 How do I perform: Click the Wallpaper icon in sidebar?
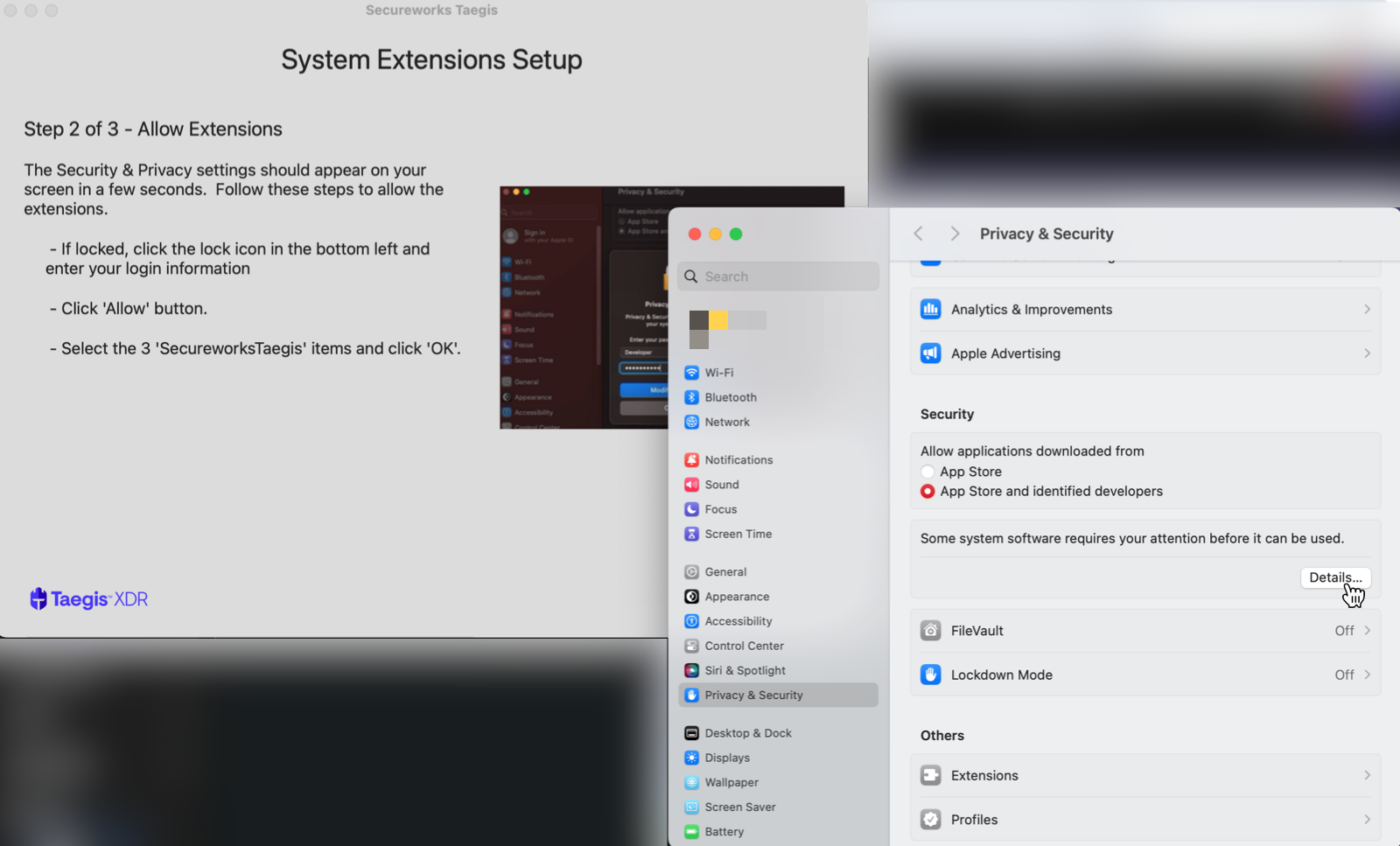click(691, 782)
